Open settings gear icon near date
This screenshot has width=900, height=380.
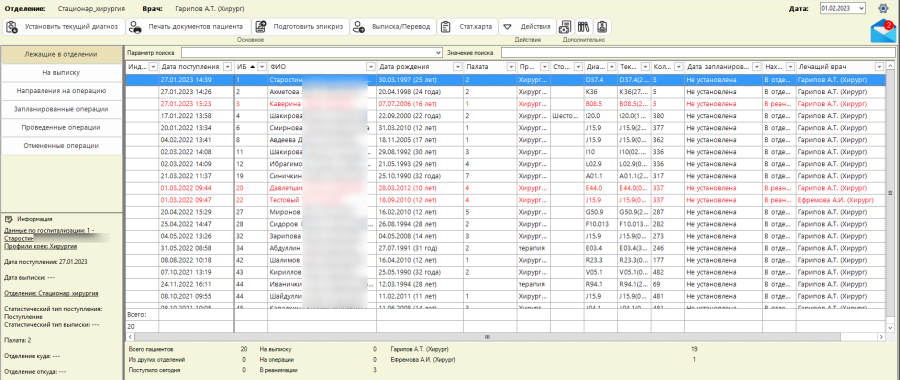pyautogui.click(x=883, y=8)
